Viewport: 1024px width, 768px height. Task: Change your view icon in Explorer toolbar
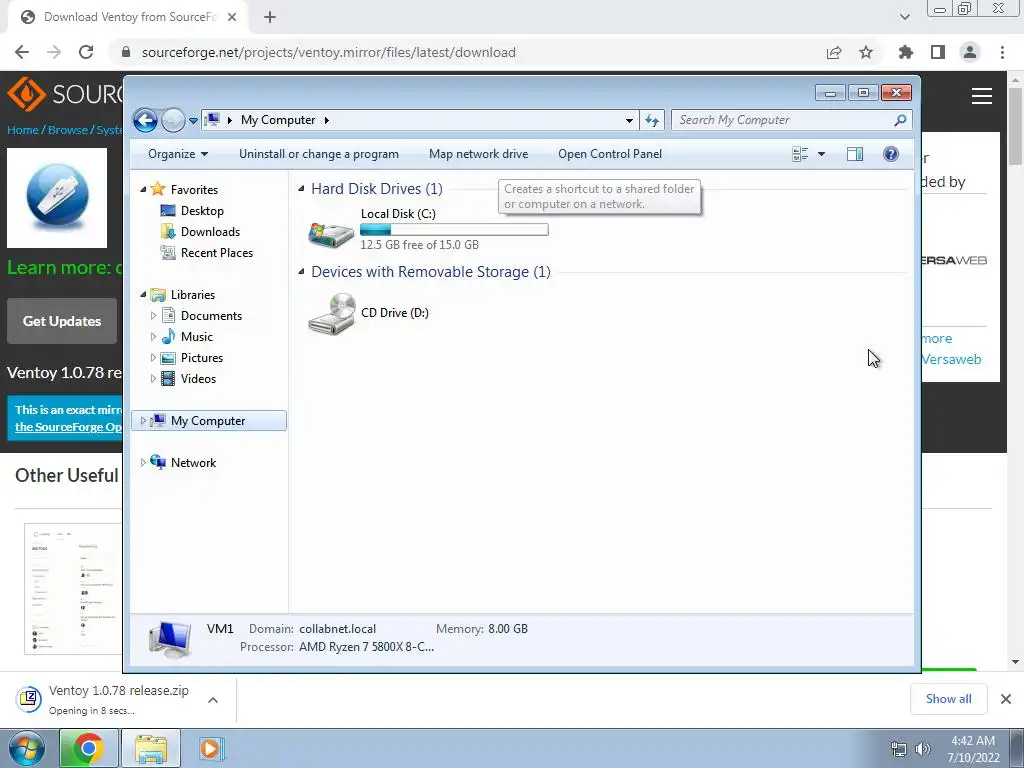tap(800, 154)
